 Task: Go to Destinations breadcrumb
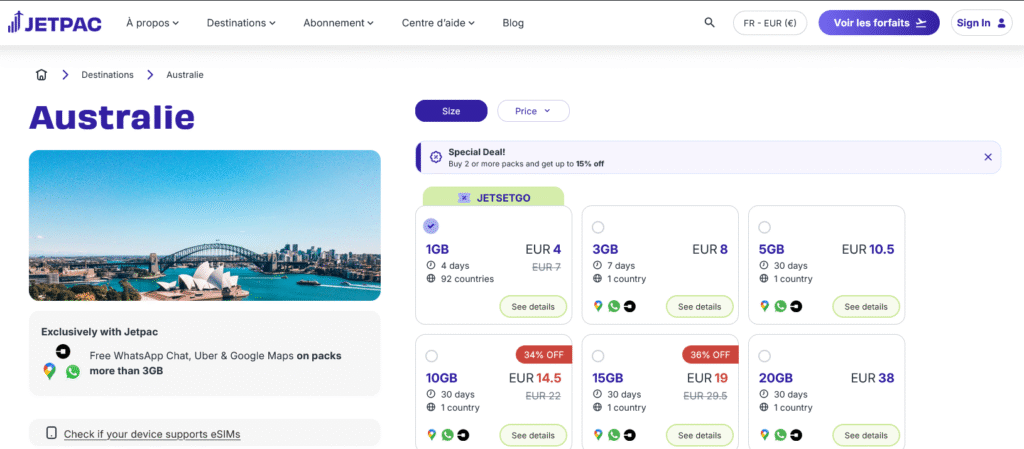point(107,75)
